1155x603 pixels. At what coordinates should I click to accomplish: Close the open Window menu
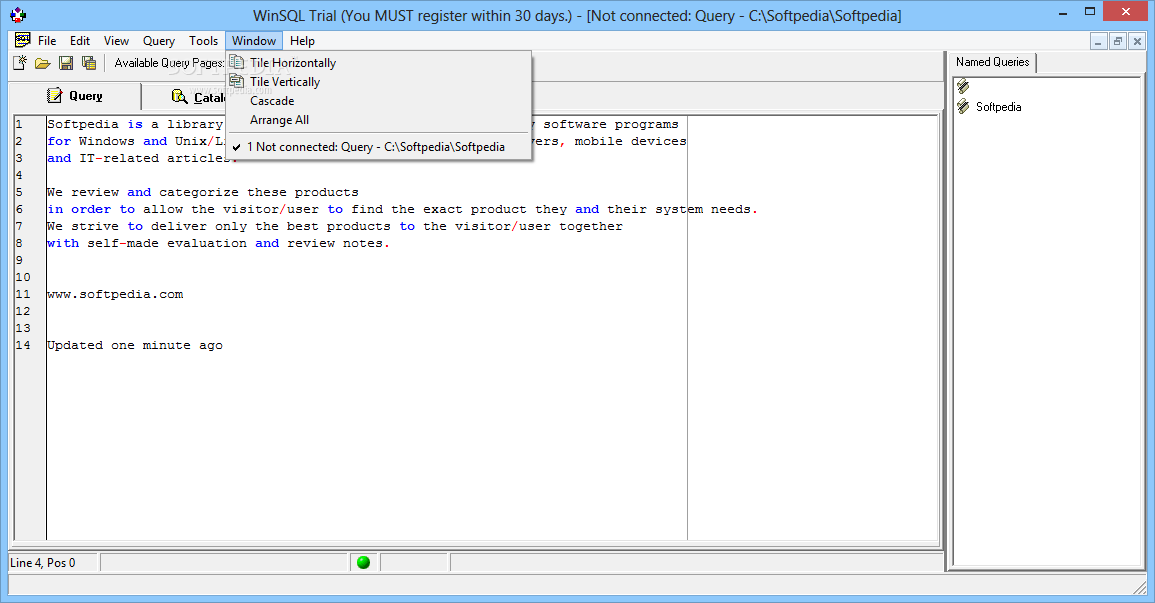[x=254, y=41]
